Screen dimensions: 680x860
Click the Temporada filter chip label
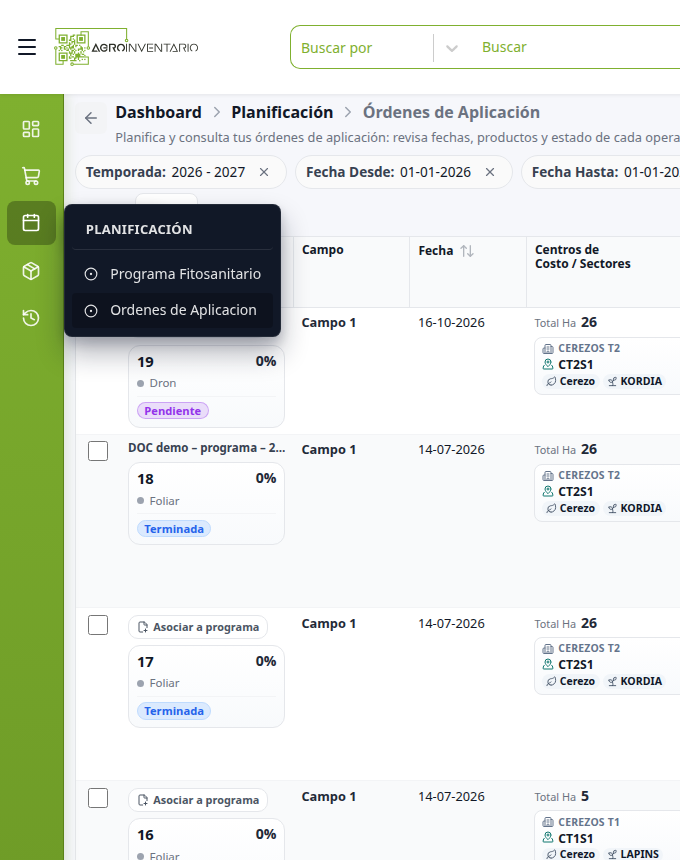click(x=126, y=172)
